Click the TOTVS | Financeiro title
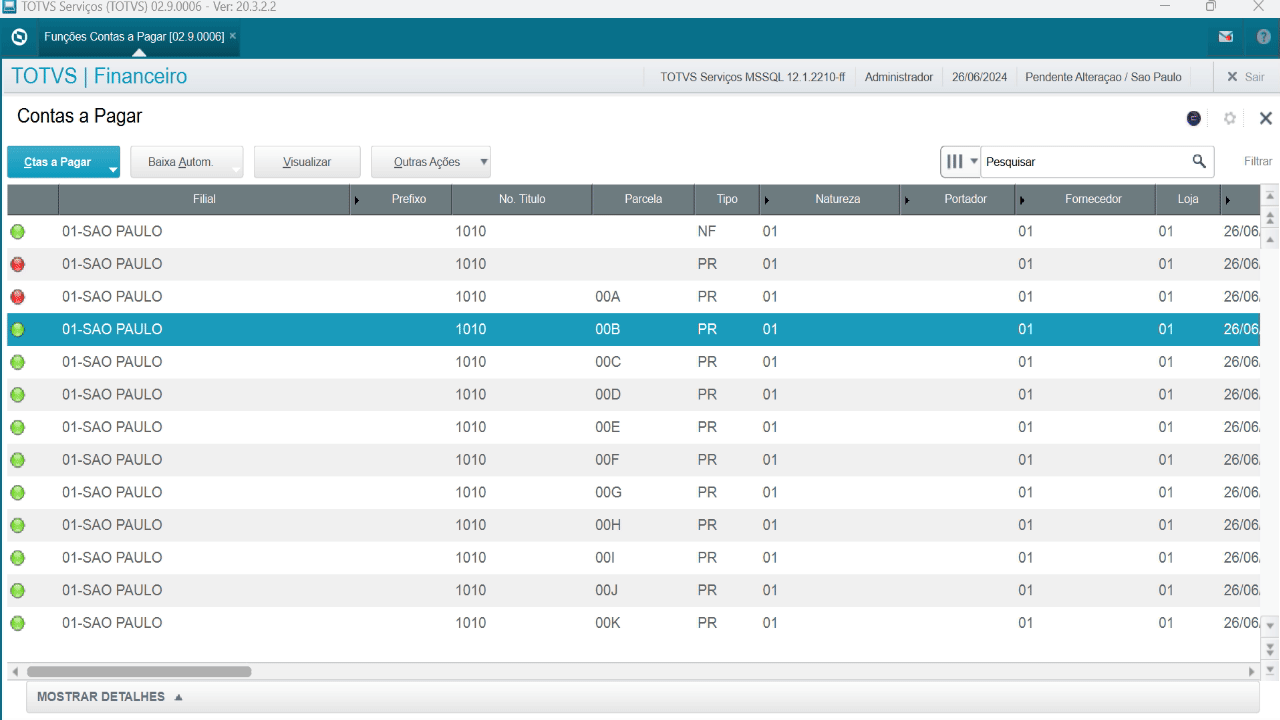The height and width of the screenshot is (720, 1280). point(99,77)
